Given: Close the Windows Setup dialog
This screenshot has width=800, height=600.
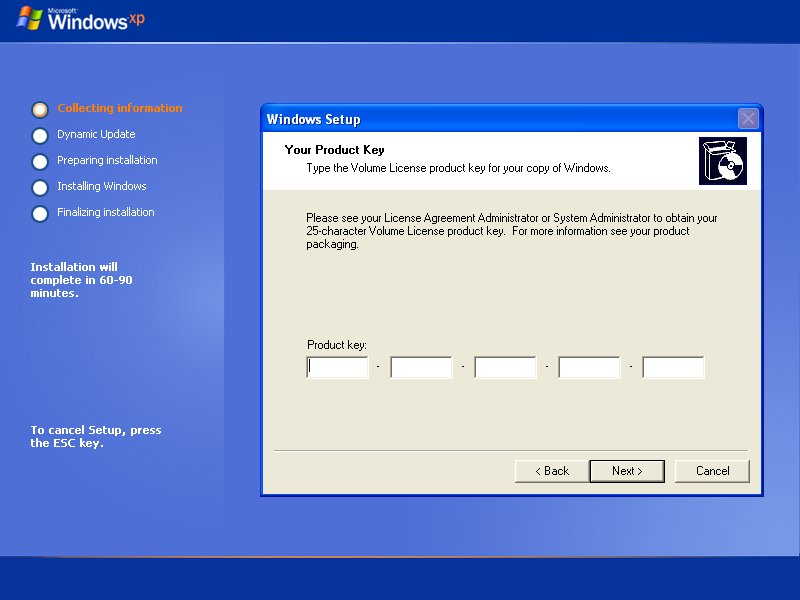Looking at the screenshot, I should (748, 119).
